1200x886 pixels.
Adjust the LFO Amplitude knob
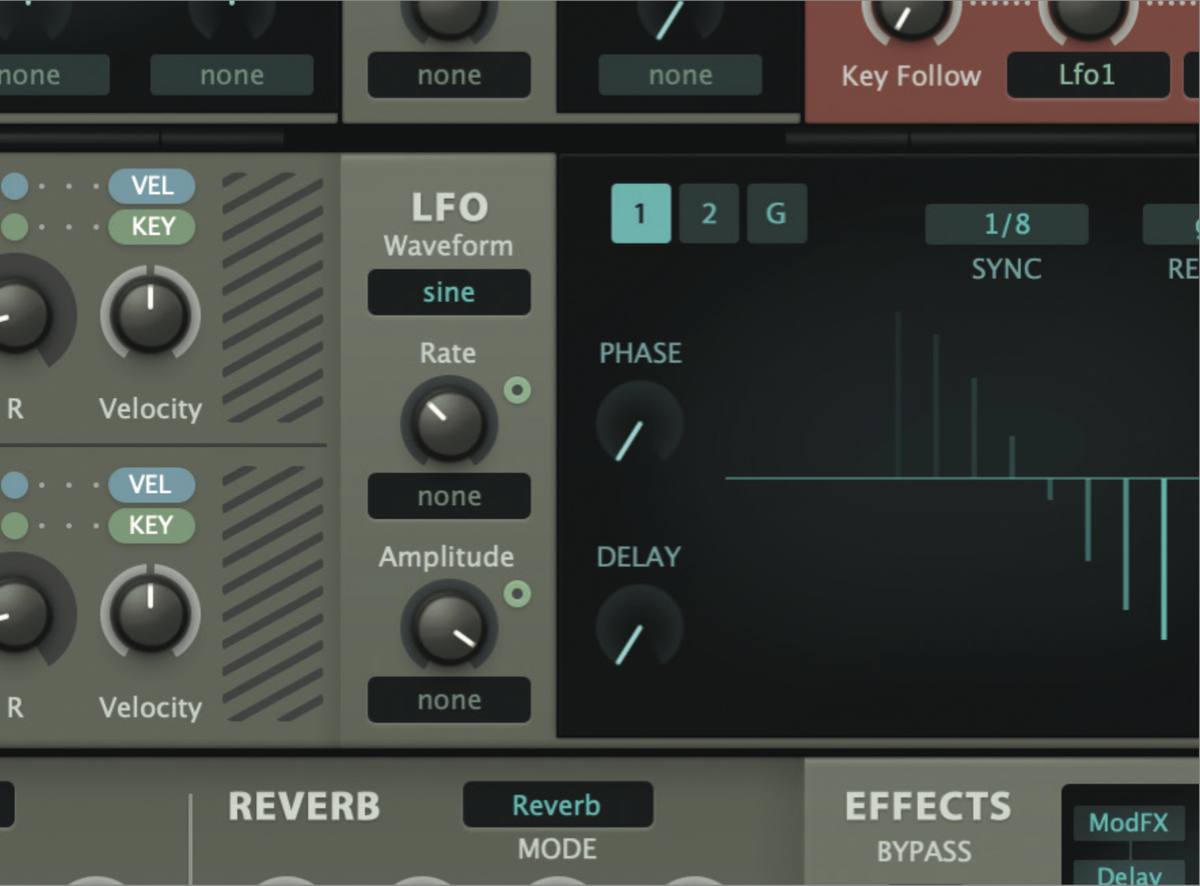click(448, 625)
